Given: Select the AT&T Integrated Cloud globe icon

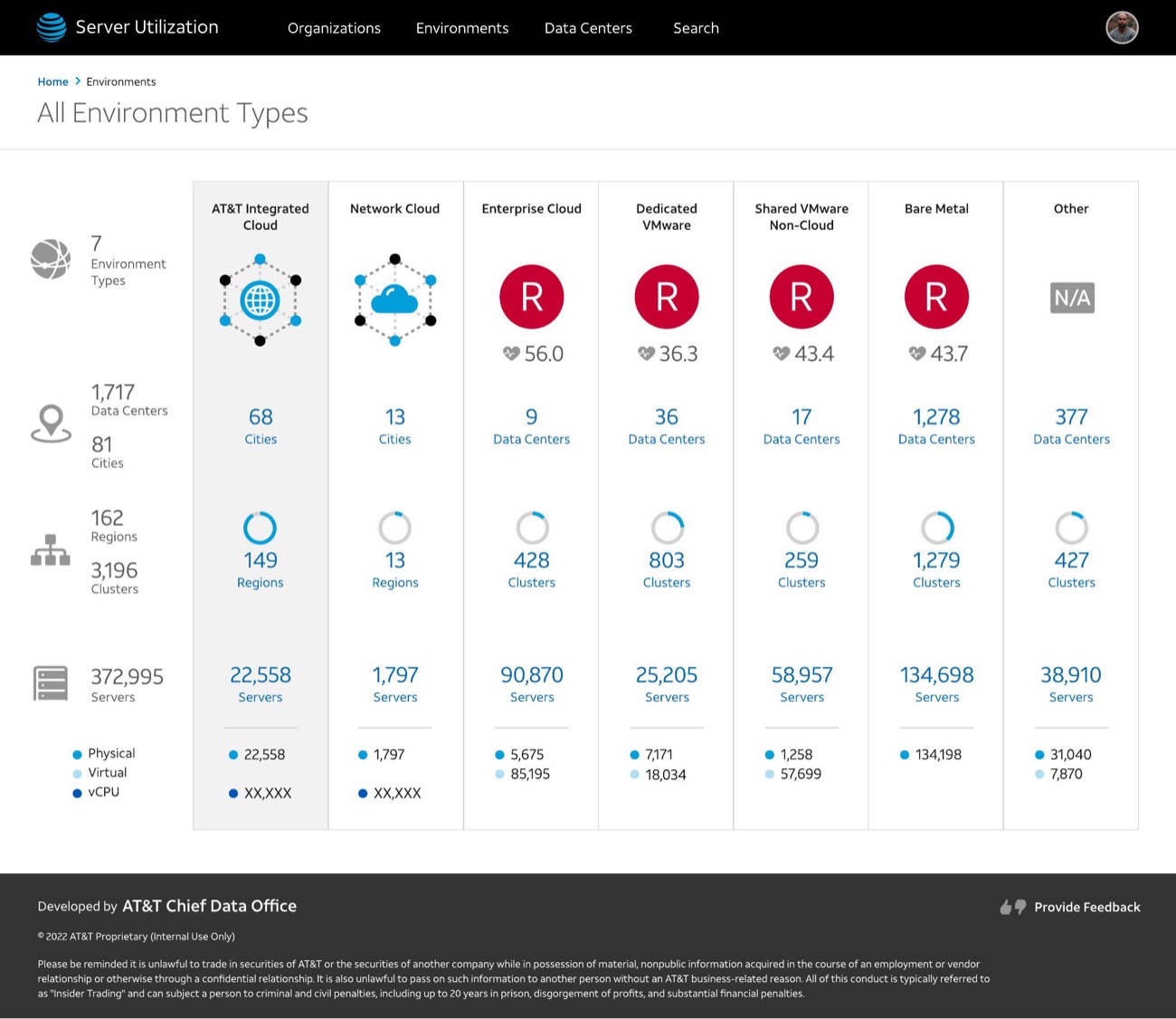Looking at the screenshot, I should point(260,300).
